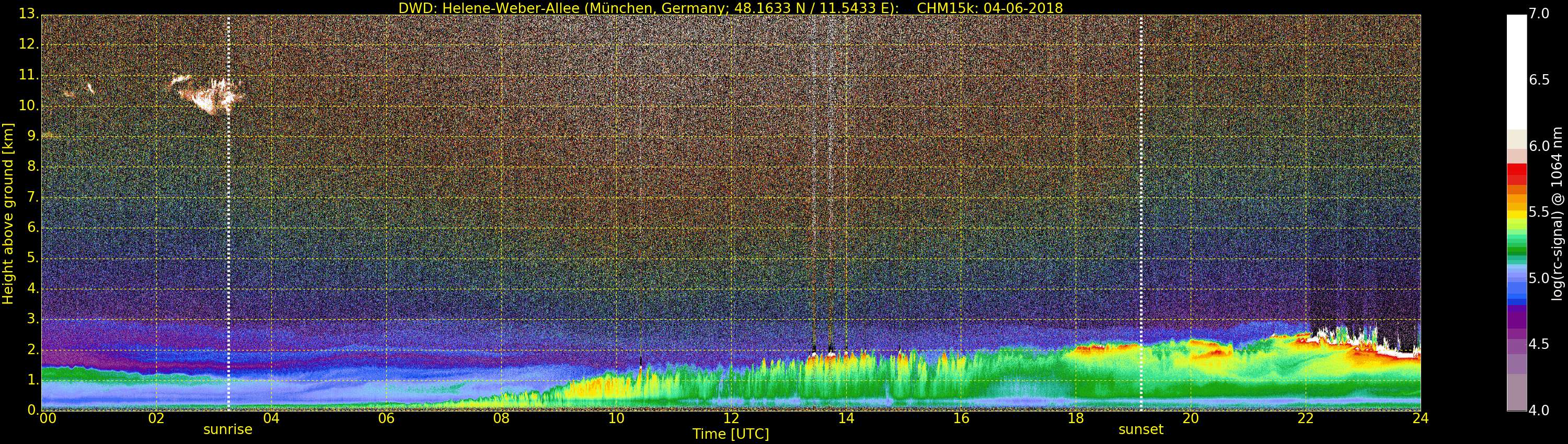Viewport: 1568px width, 444px height.
Task: Select the 06 hour tick label
Action: tap(386, 418)
